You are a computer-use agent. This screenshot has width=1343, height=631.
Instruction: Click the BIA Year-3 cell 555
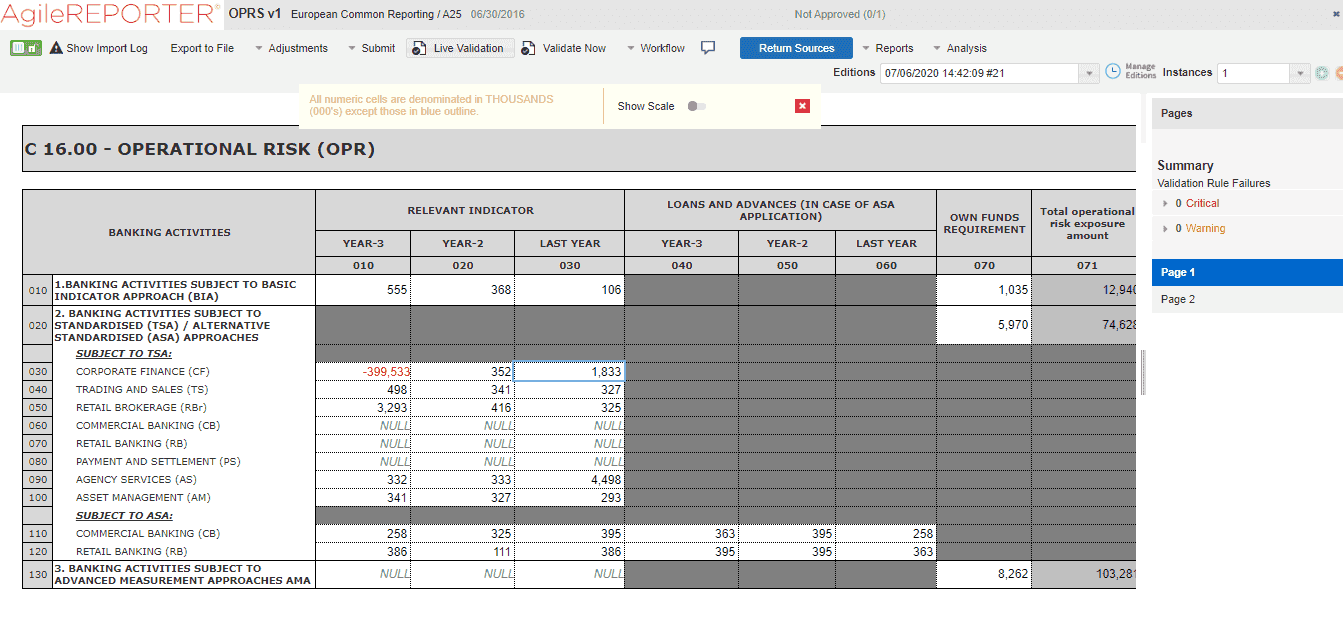(363, 290)
